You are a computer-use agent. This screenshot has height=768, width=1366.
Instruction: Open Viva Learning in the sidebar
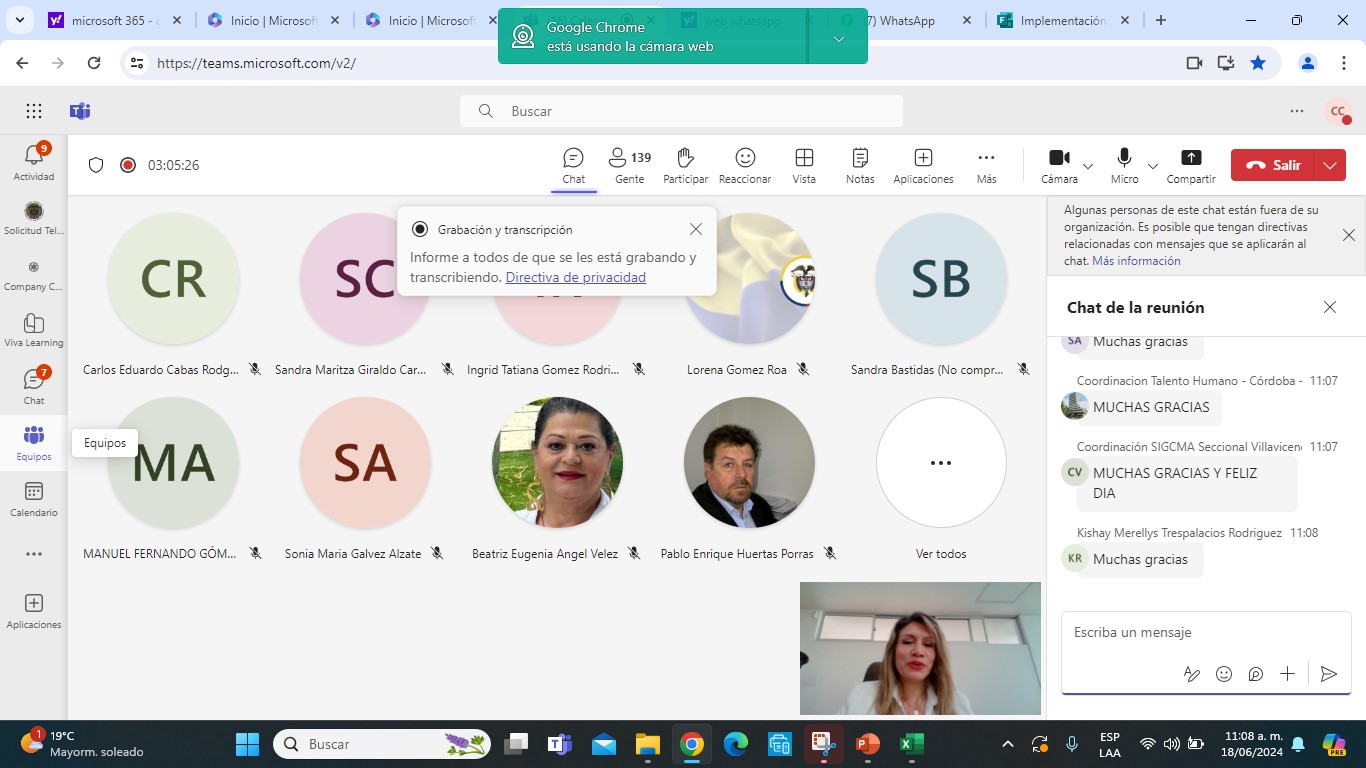pyautogui.click(x=34, y=330)
